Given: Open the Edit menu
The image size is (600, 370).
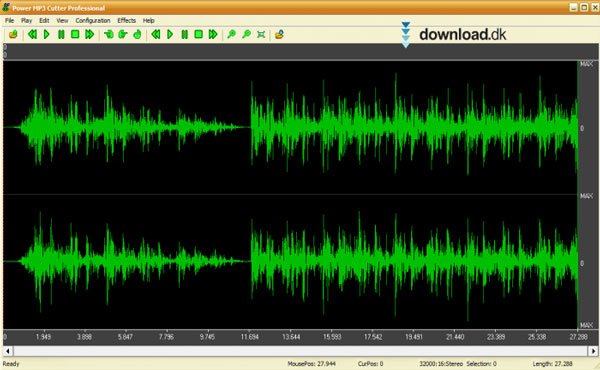Looking at the screenshot, I should 44,20.
